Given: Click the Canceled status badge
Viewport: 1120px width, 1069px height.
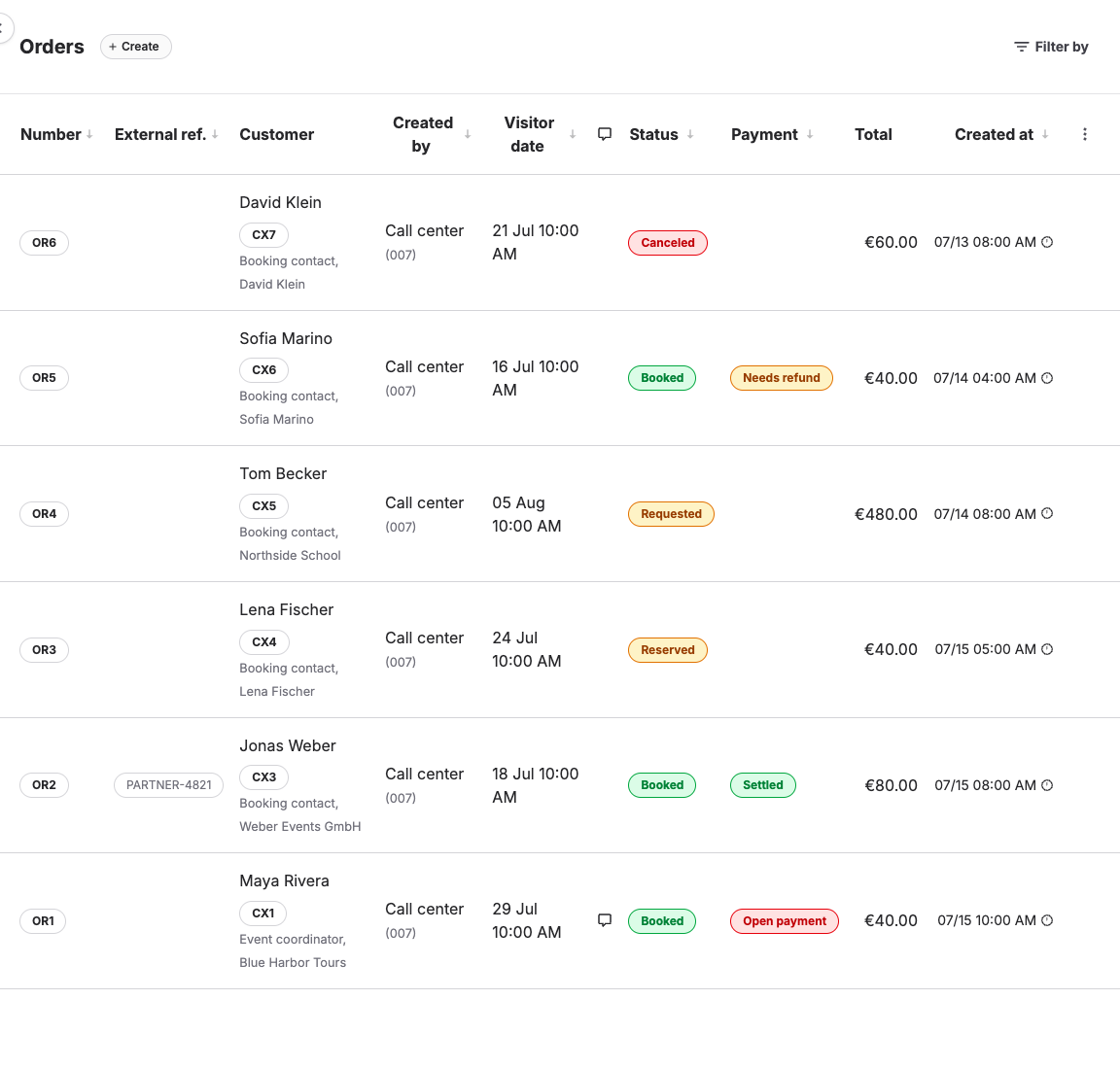Looking at the screenshot, I should tap(668, 243).
